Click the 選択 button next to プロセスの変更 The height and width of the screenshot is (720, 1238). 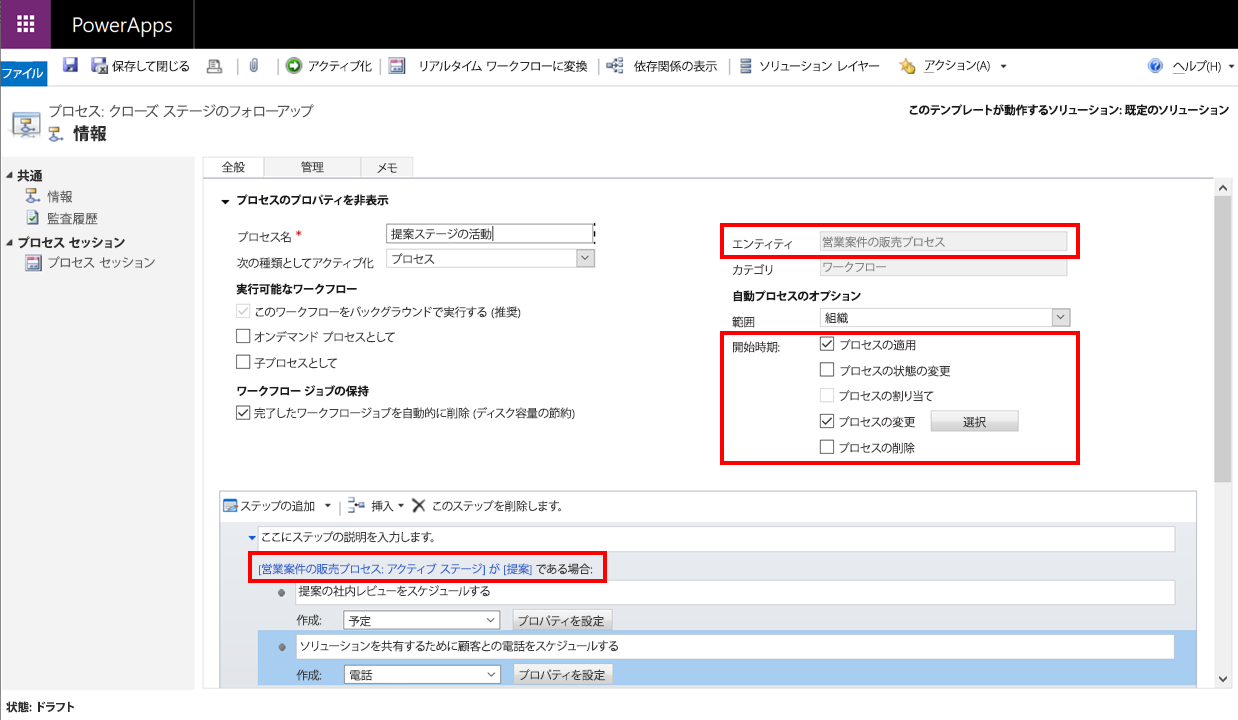[x=974, y=420]
